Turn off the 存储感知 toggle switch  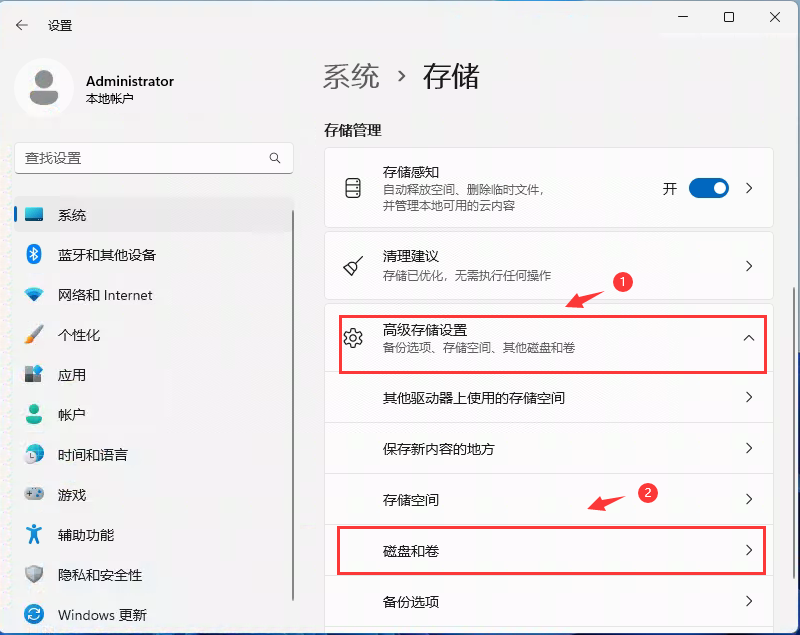coord(708,188)
